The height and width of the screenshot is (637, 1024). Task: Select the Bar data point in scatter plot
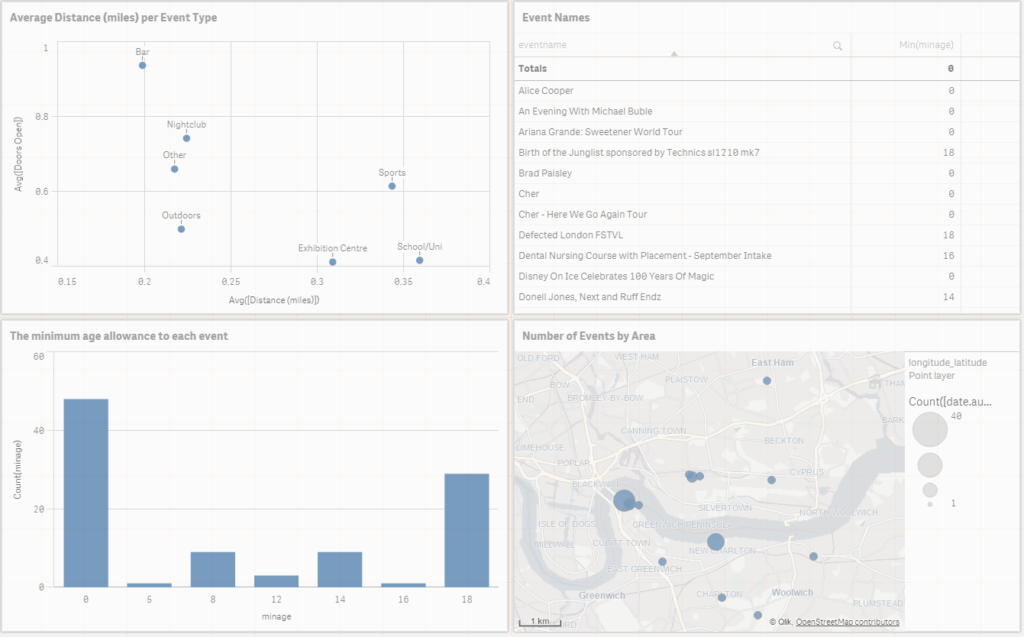click(142, 65)
